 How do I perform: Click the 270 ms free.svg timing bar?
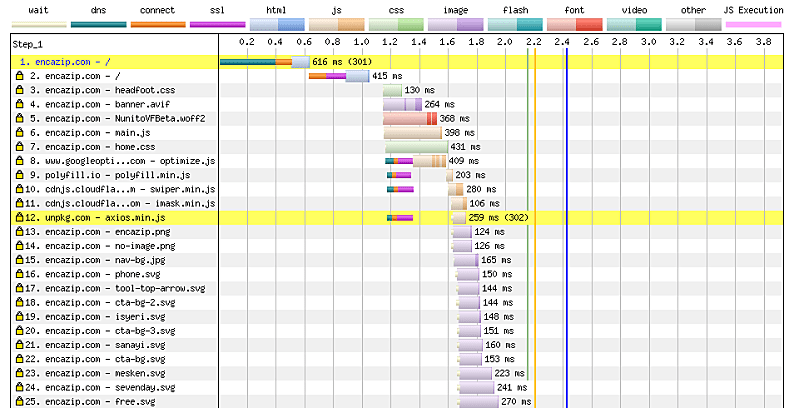click(x=479, y=402)
